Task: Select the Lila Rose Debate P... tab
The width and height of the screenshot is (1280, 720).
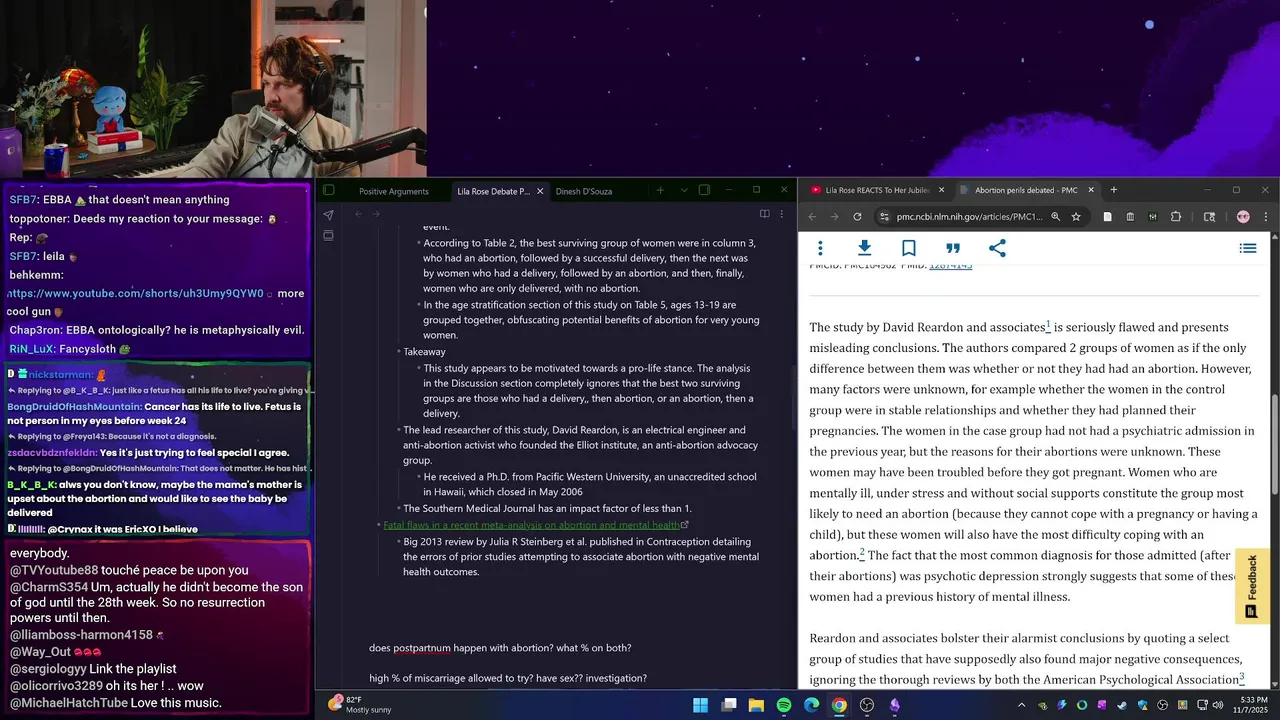Action: point(493,191)
